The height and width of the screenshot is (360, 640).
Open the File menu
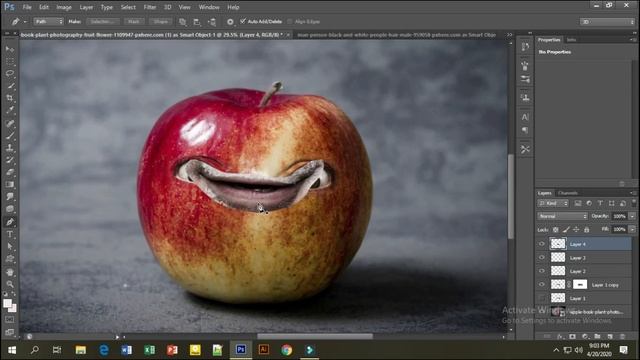pyautogui.click(x=27, y=7)
